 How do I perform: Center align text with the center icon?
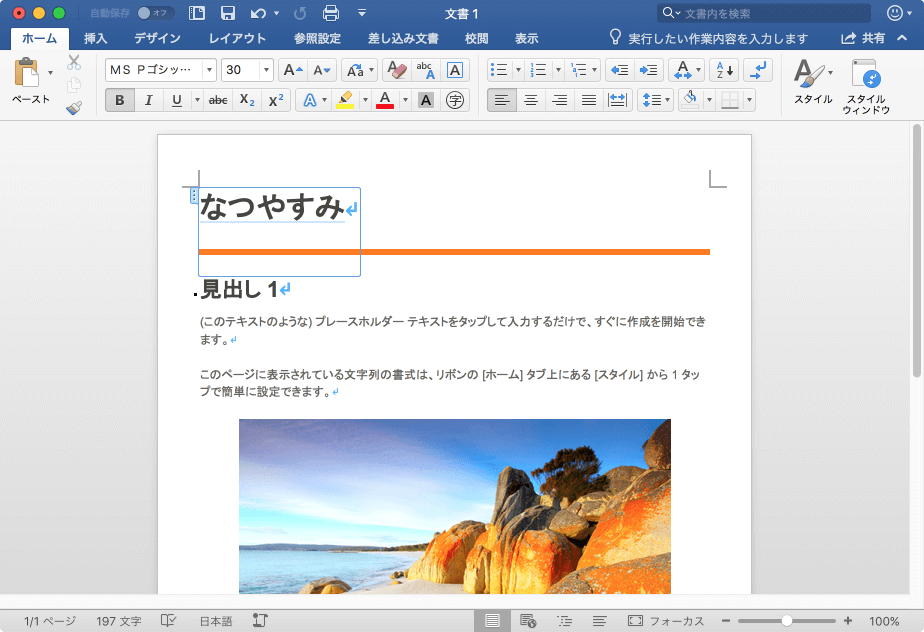(531, 100)
